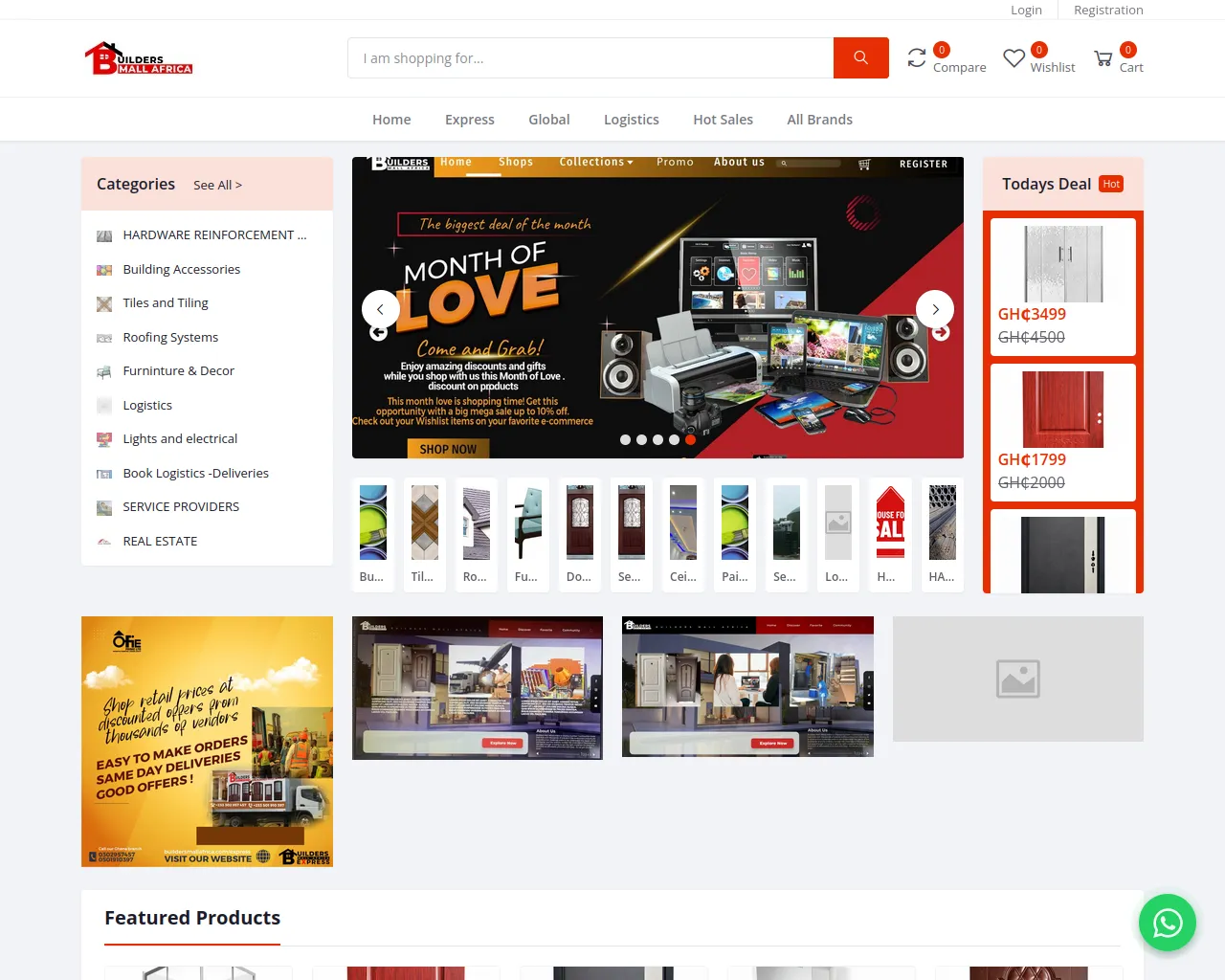Open the Hot Sales menu item
Viewport: 1225px width, 980px height.
(x=724, y=120)
